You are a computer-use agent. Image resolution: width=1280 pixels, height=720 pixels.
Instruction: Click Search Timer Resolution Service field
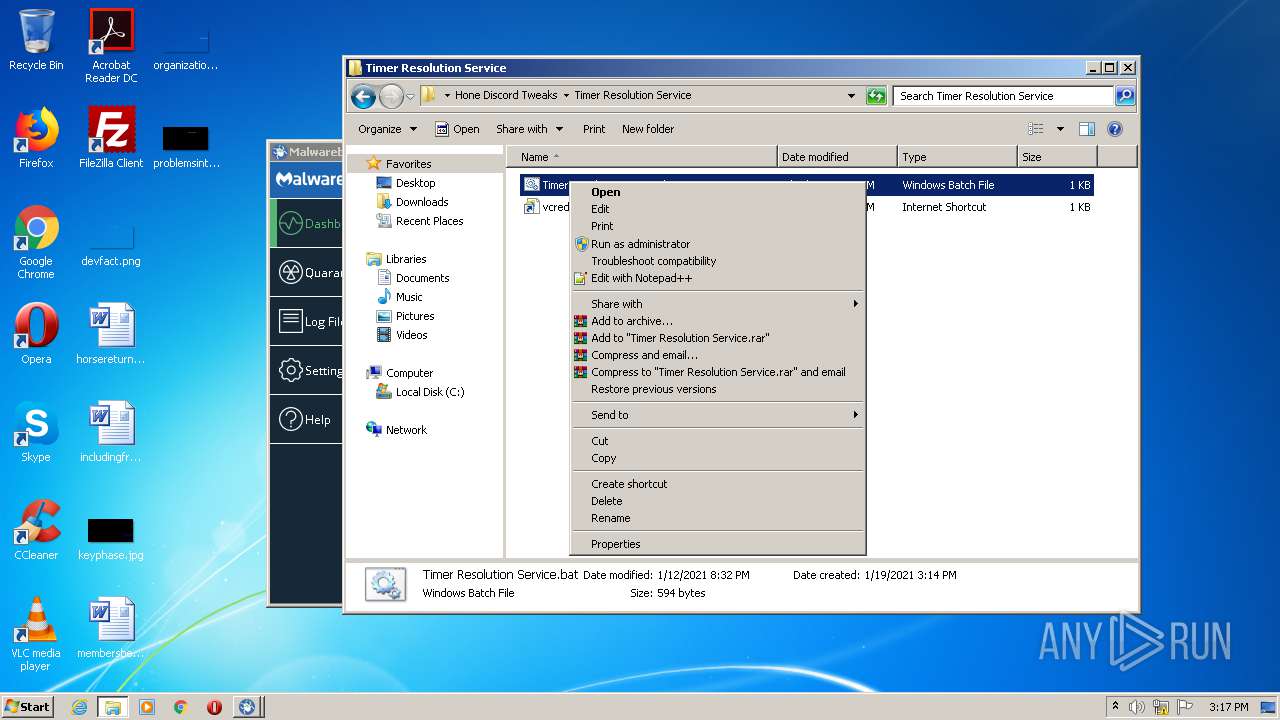1003,96
